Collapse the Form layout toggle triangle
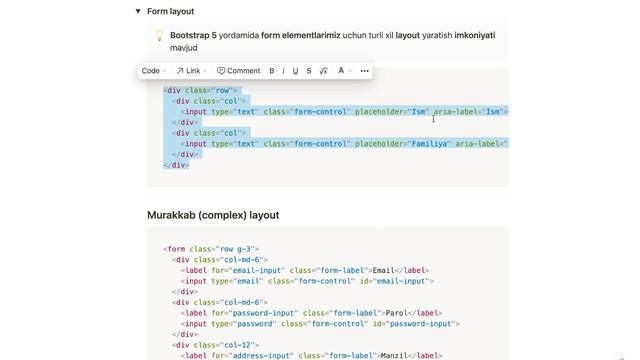Viewport: 640px width, 360px height. click(x=138, y=11)
